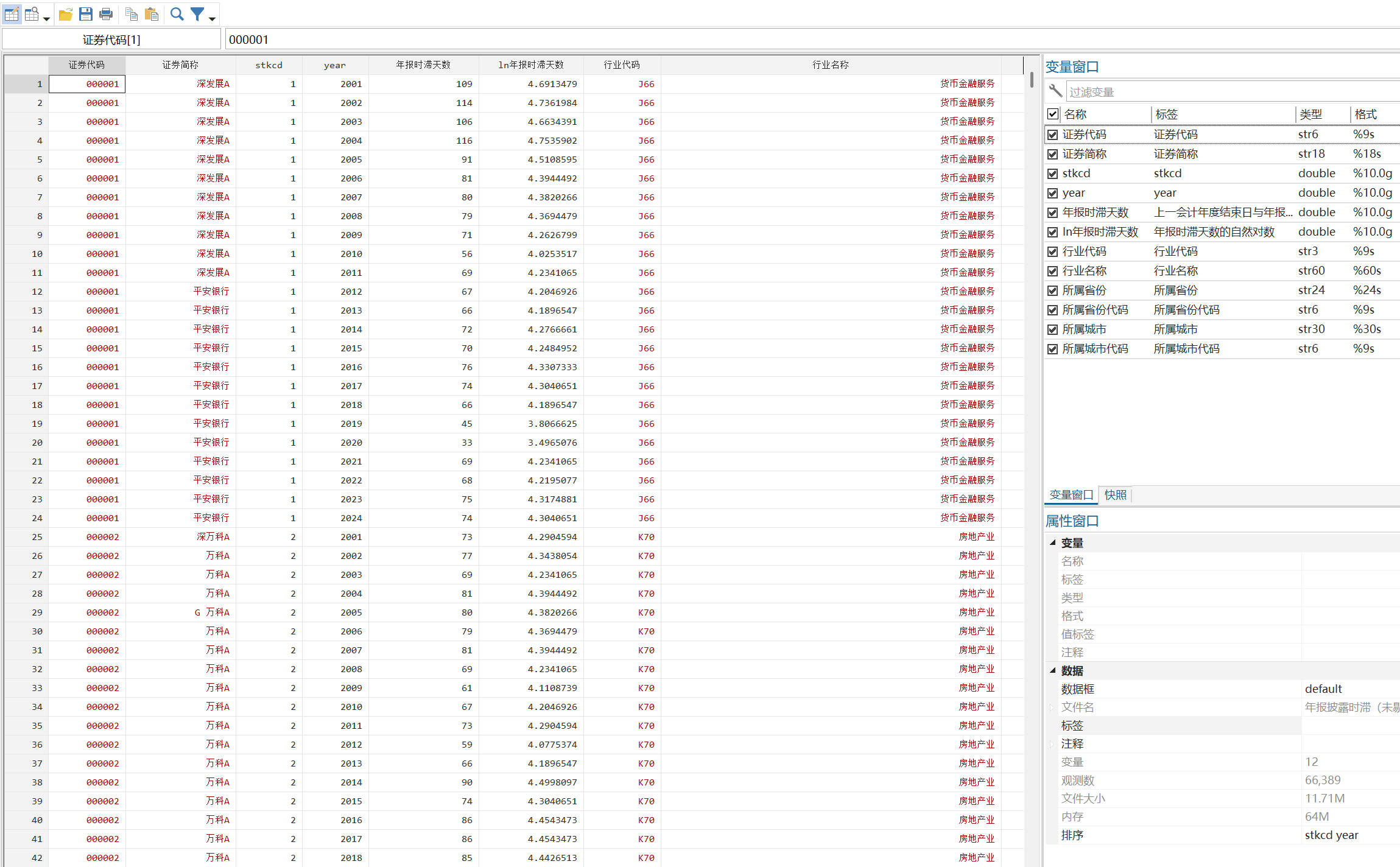Save dataset with floppy disk icon

(x=86, y=14)
